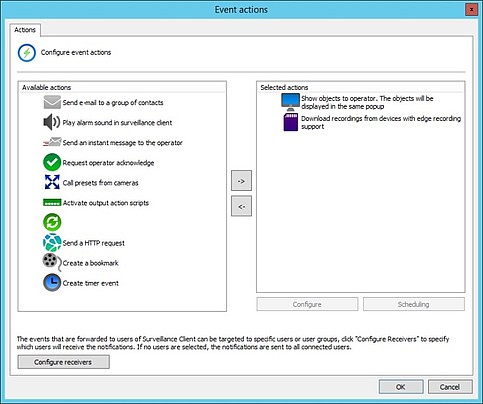This screenshot has width=483, height=404.
Task: Select the unlabeled green refresh icon
Action: [x=52, y=222]
